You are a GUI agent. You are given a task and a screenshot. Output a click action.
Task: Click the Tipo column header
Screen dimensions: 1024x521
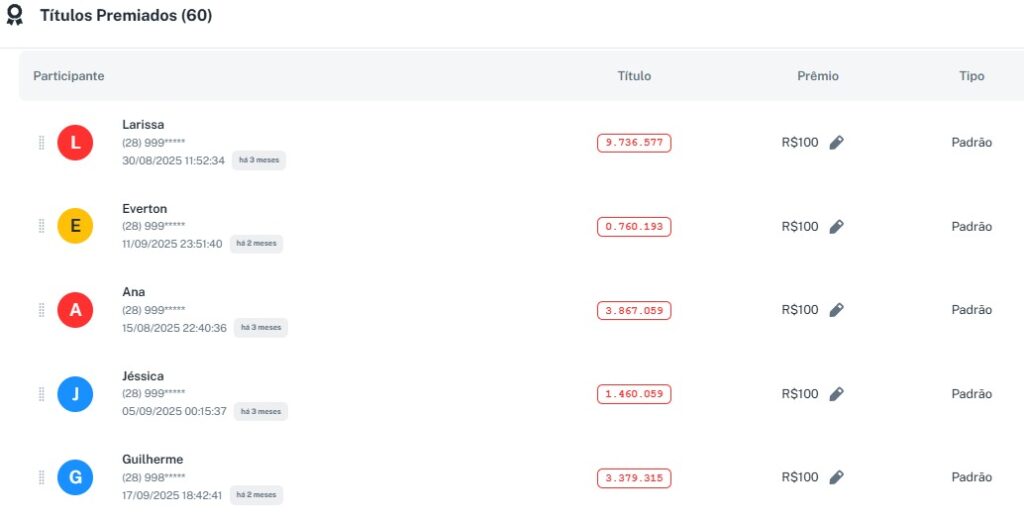971,76
